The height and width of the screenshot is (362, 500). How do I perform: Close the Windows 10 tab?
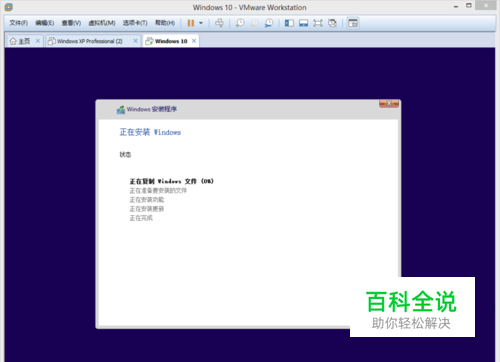194,41
